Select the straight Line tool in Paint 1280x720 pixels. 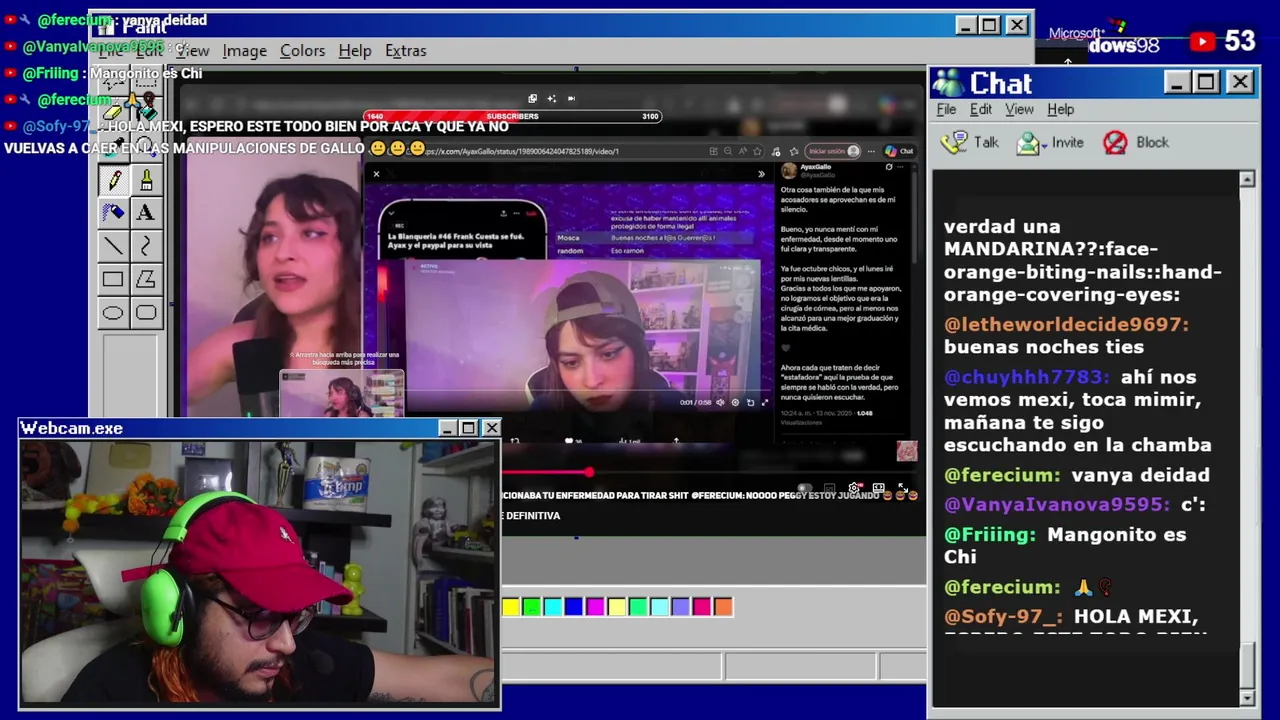point(113,246)
